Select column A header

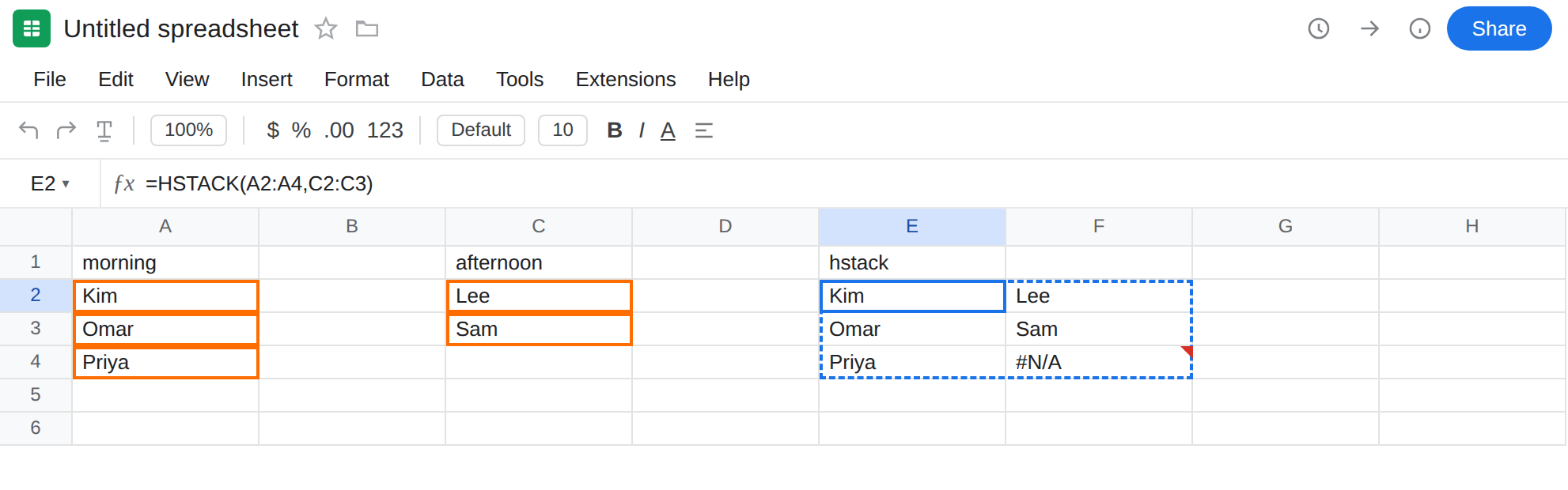[165, 226]
